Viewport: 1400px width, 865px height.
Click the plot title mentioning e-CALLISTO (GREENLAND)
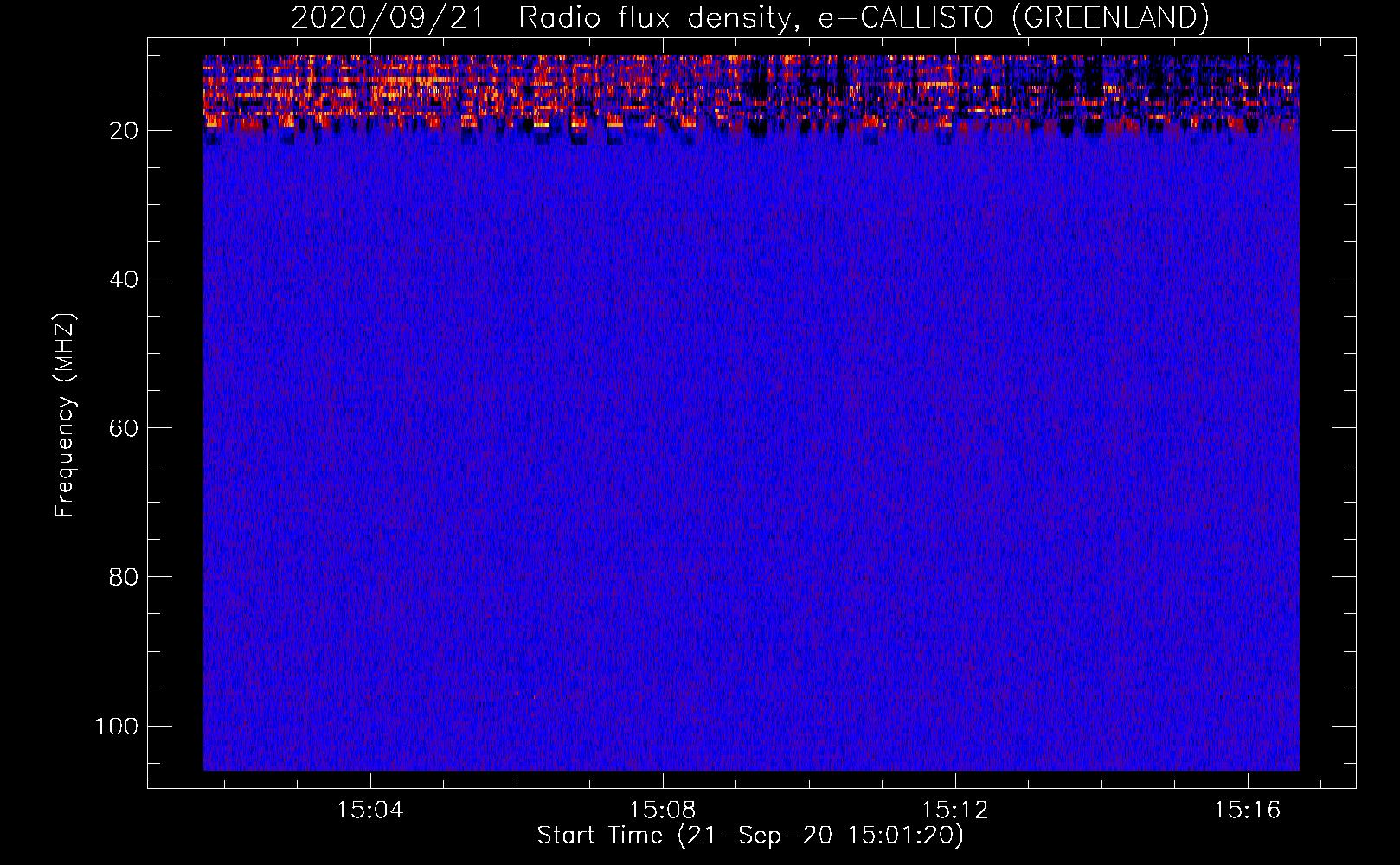(x=749, y=18)
